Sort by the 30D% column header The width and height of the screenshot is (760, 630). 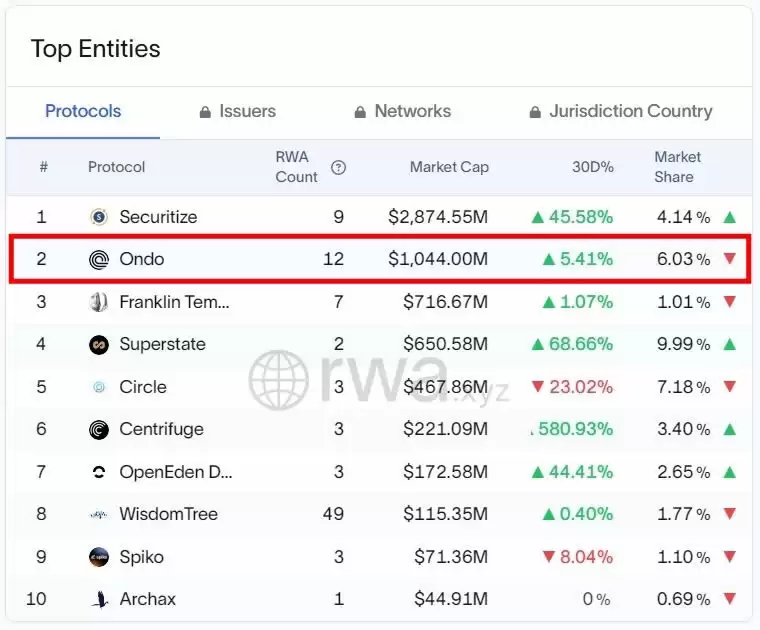click(x=592, y=167)
